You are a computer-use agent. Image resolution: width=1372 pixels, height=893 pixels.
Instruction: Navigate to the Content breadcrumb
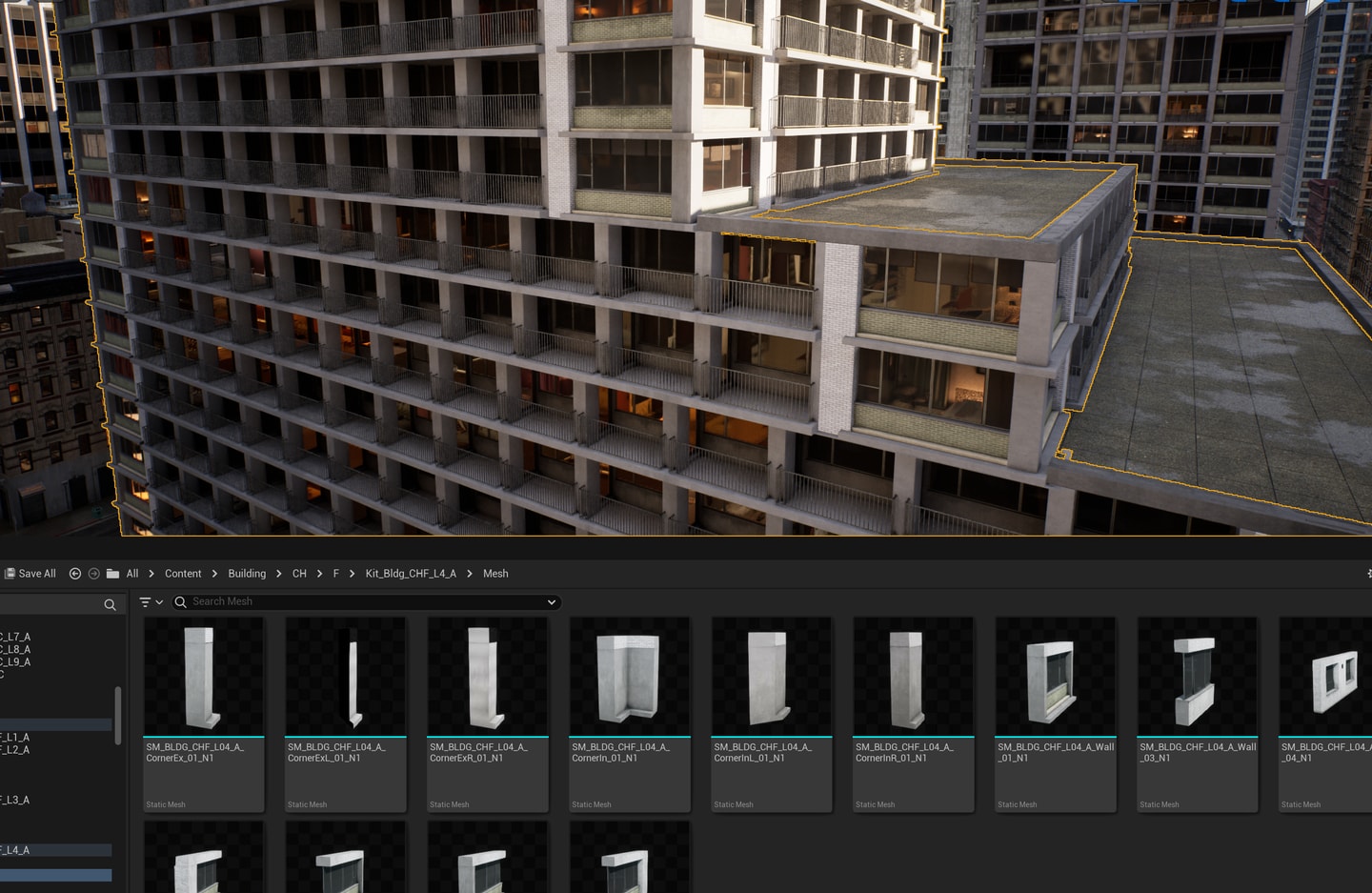(183, 574)
